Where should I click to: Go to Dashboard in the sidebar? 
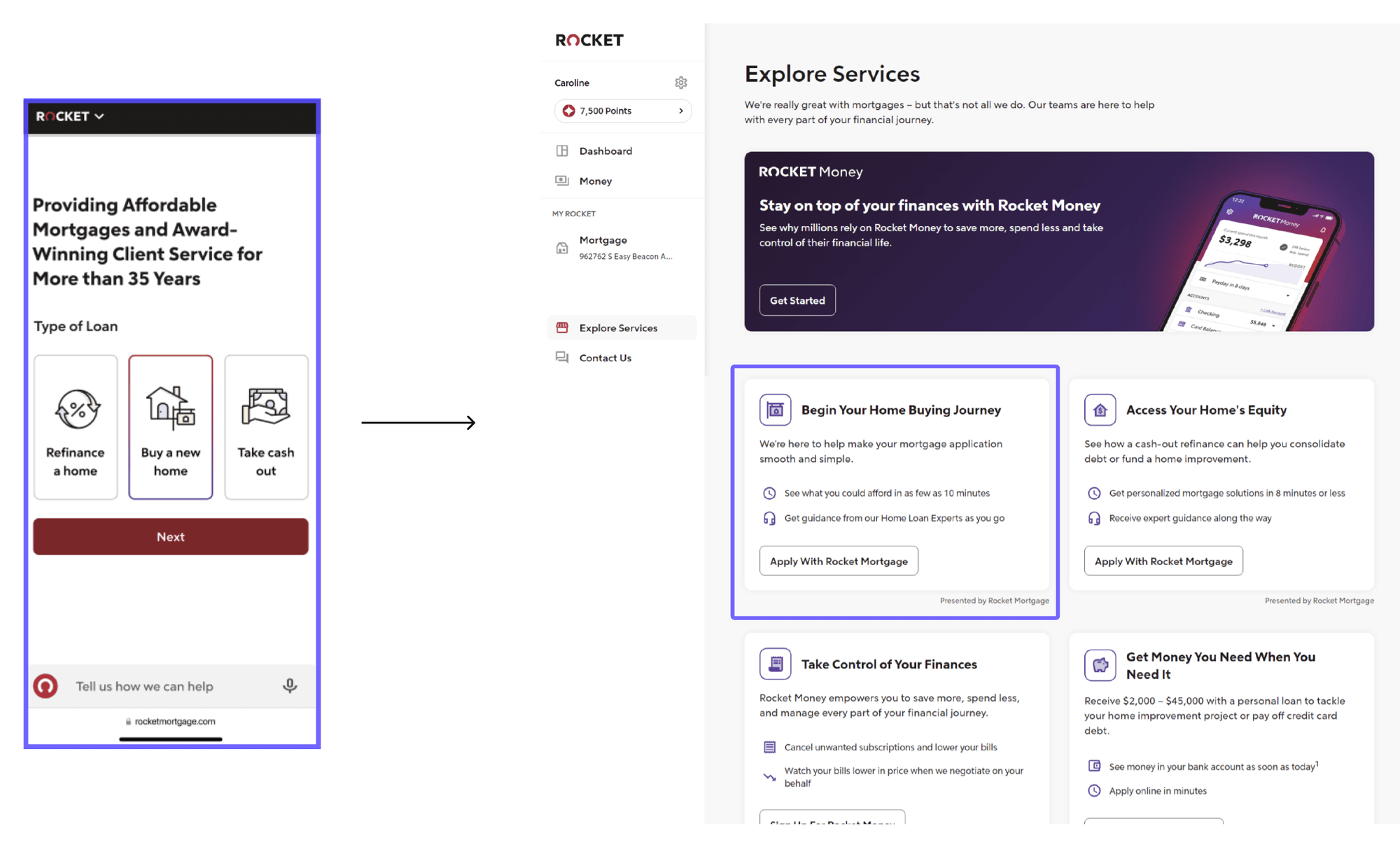coord(622,150)
